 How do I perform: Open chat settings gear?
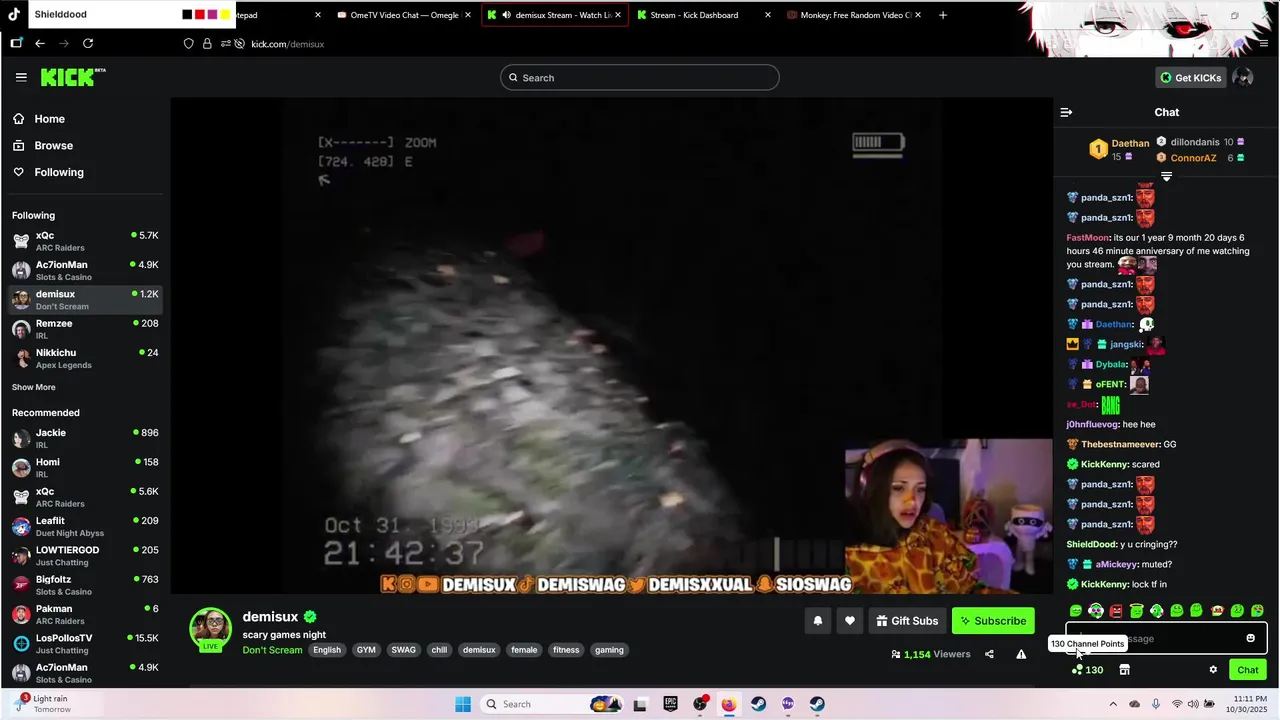tap(1213, 670)
